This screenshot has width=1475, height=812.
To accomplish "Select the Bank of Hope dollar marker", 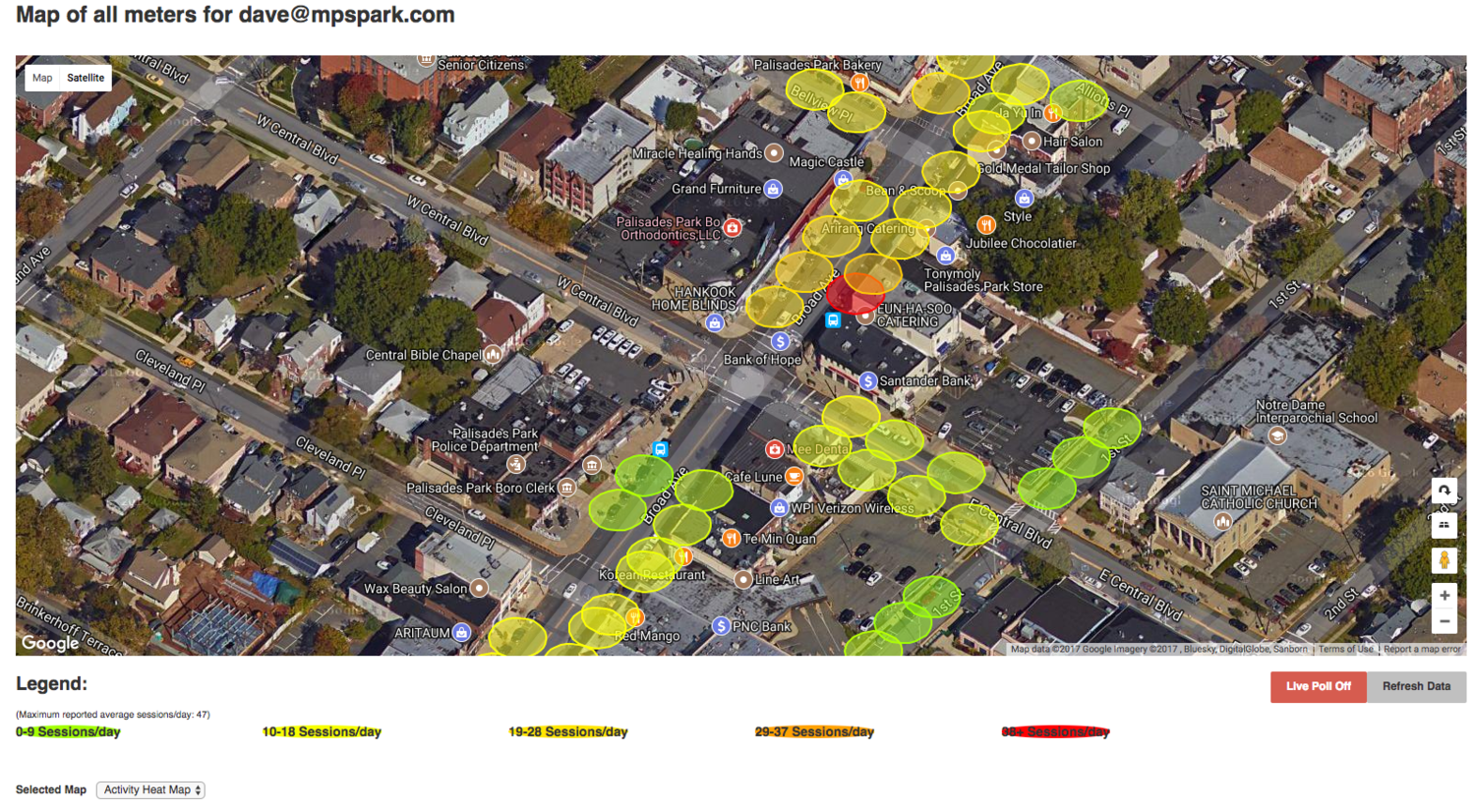I will (x=780, y=341).
